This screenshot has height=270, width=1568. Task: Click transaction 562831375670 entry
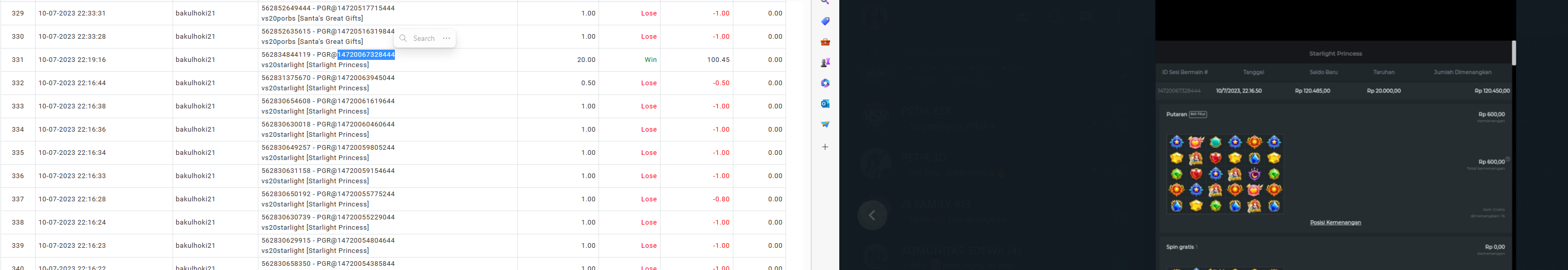click(x=328, y=83)
